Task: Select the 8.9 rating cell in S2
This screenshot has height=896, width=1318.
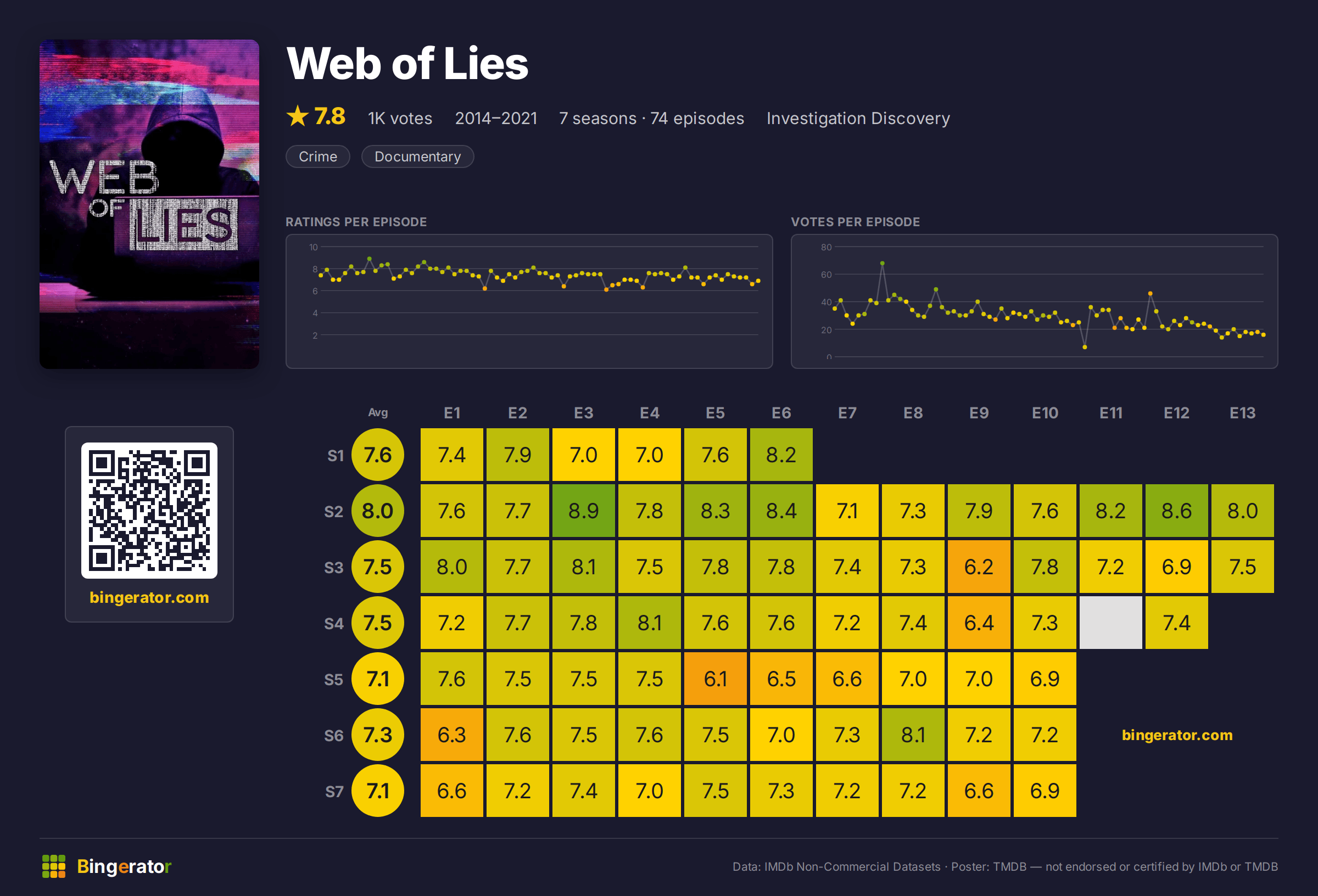Action: pos(584,511)
